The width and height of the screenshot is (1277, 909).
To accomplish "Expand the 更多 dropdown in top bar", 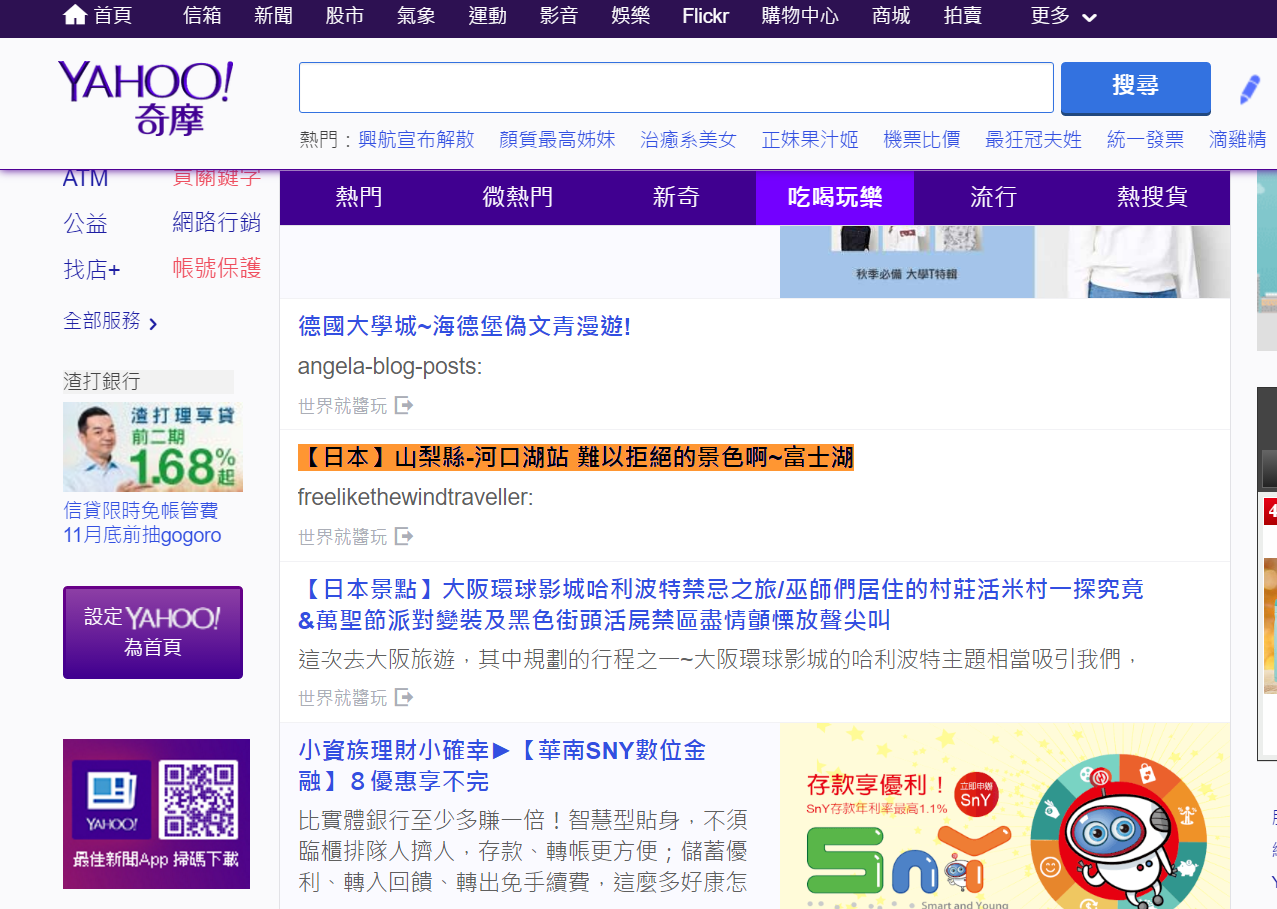I will click(x=1064, y=16).
